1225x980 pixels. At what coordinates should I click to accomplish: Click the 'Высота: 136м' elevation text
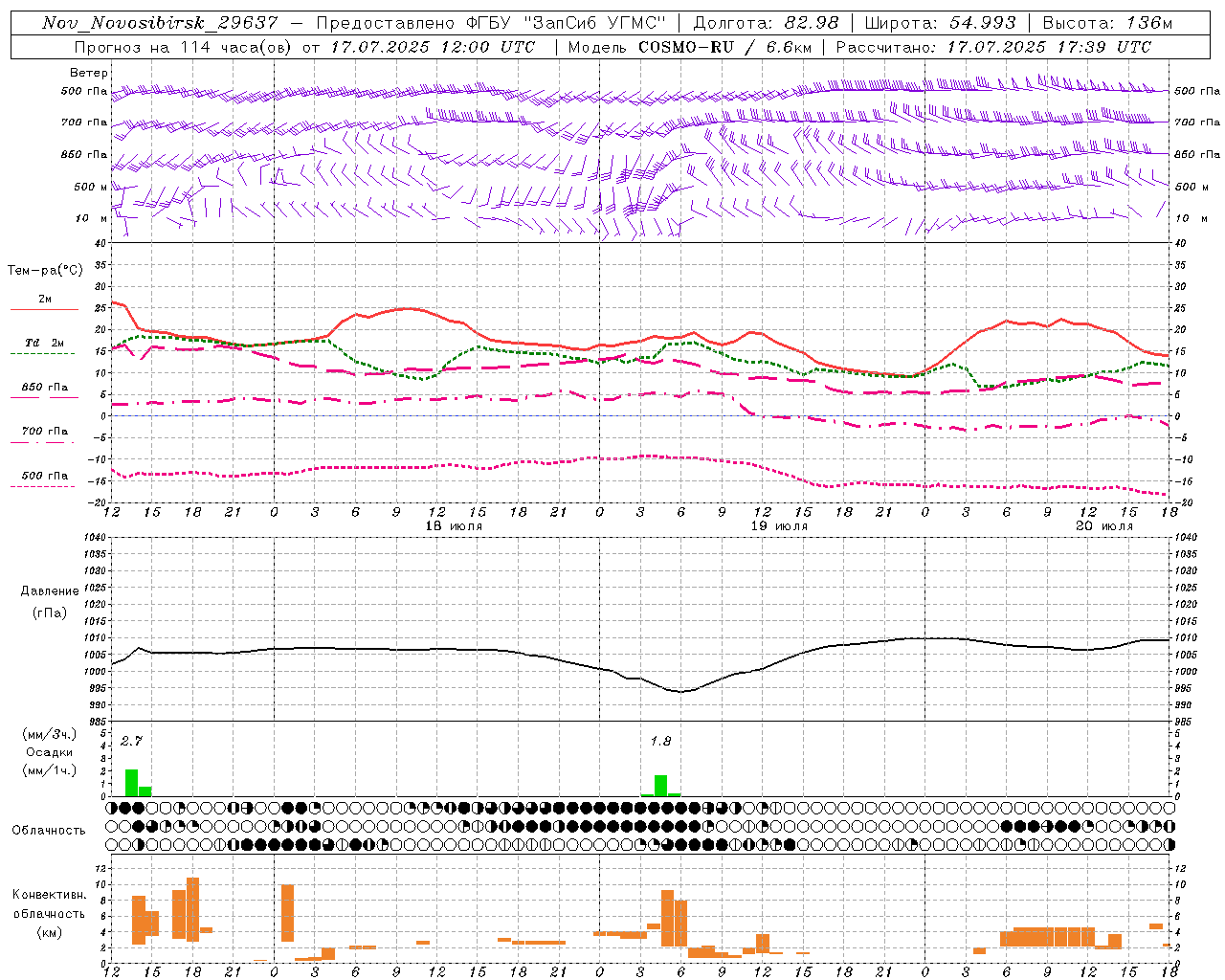pyautogui.click(x=1107, y=23)
